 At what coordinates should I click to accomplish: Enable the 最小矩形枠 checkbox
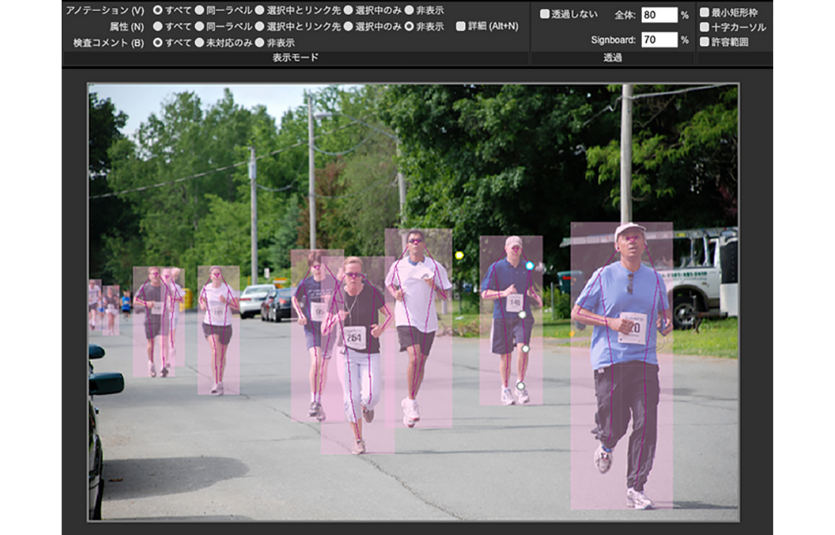(x=705, y=13)
